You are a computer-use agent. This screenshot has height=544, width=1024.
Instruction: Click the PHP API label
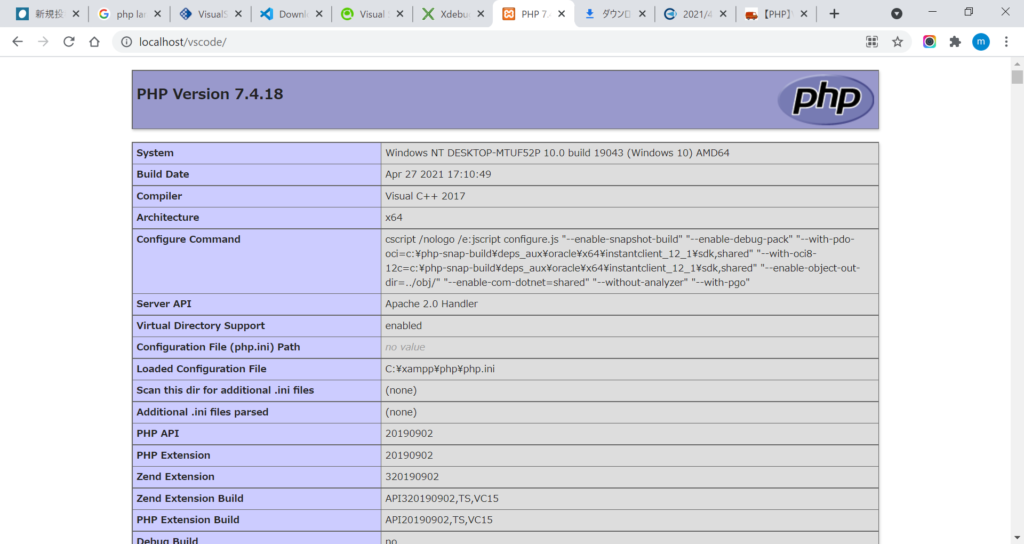157,434
